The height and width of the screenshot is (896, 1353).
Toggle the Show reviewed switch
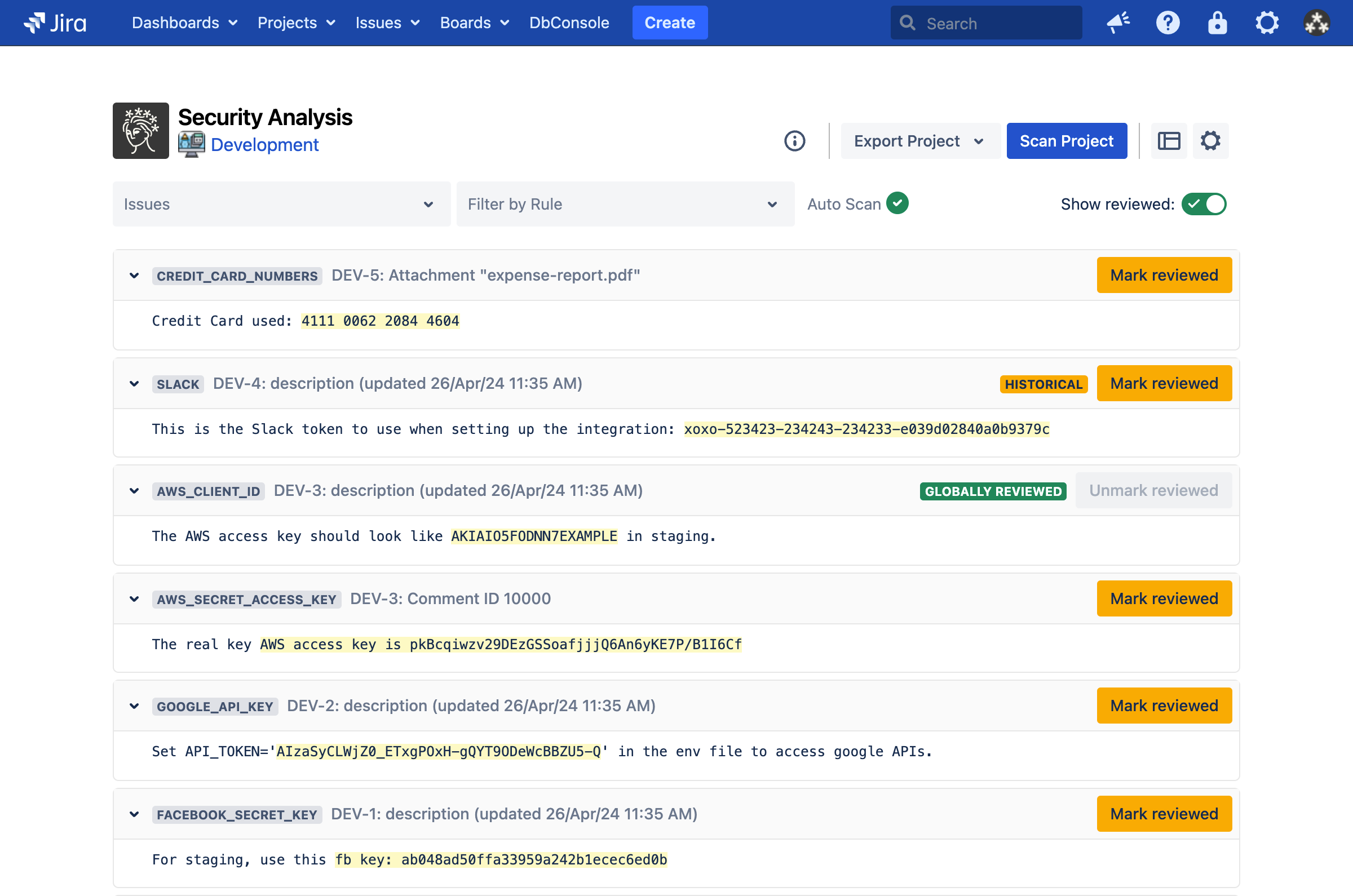[x=1203, y=204]
